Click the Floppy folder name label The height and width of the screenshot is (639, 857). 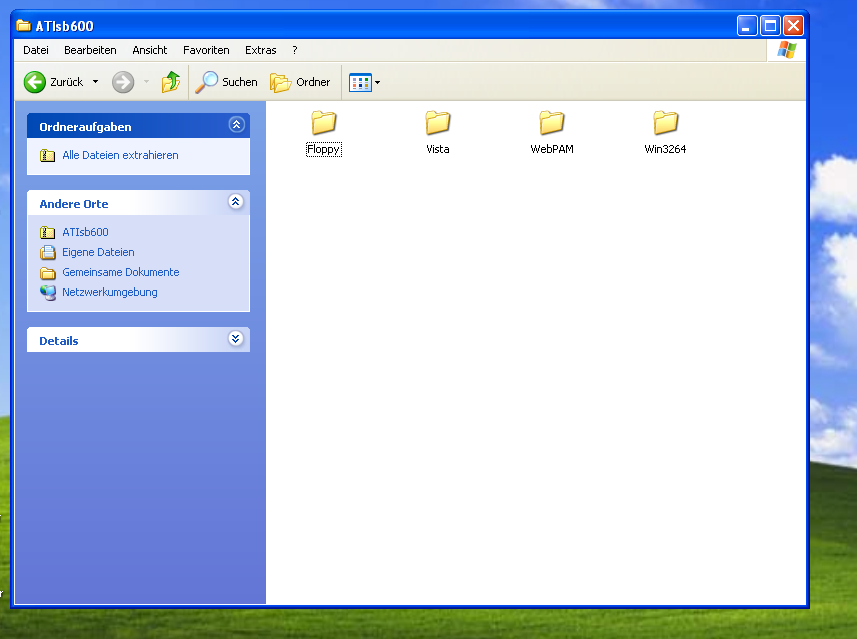[x=324, y=149]
